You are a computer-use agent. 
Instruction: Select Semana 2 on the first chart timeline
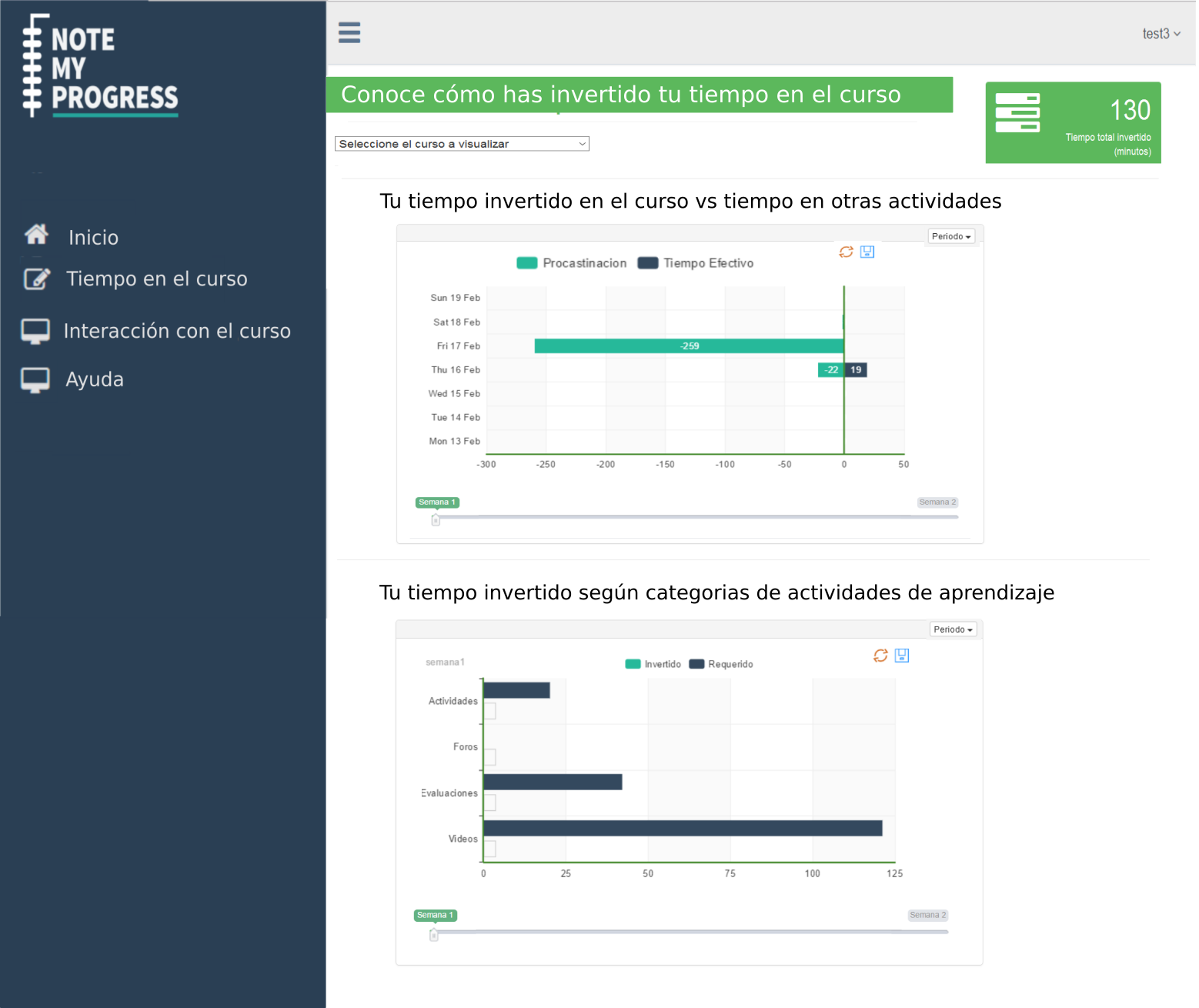pos(937,502)
